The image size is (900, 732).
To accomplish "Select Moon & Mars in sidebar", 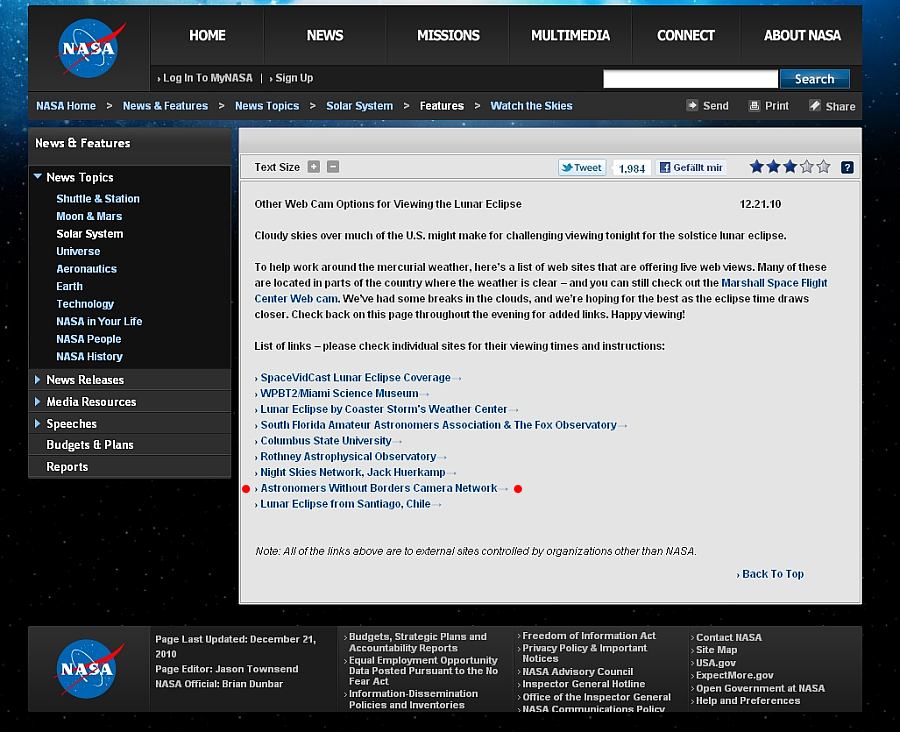I will (x=89, y=216).
